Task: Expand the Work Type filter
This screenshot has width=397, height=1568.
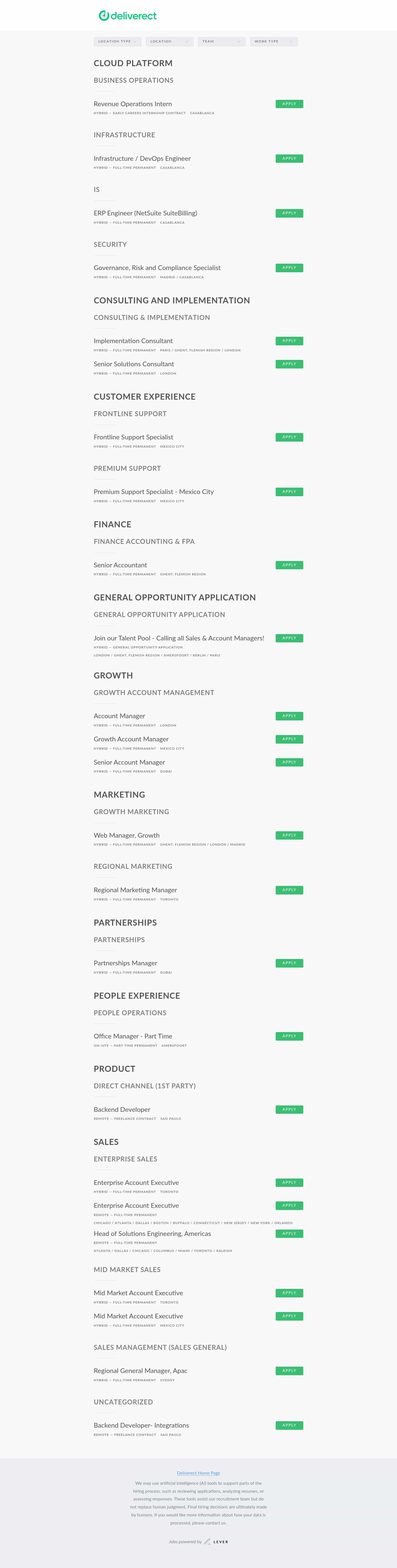Action: pos(273,41)
